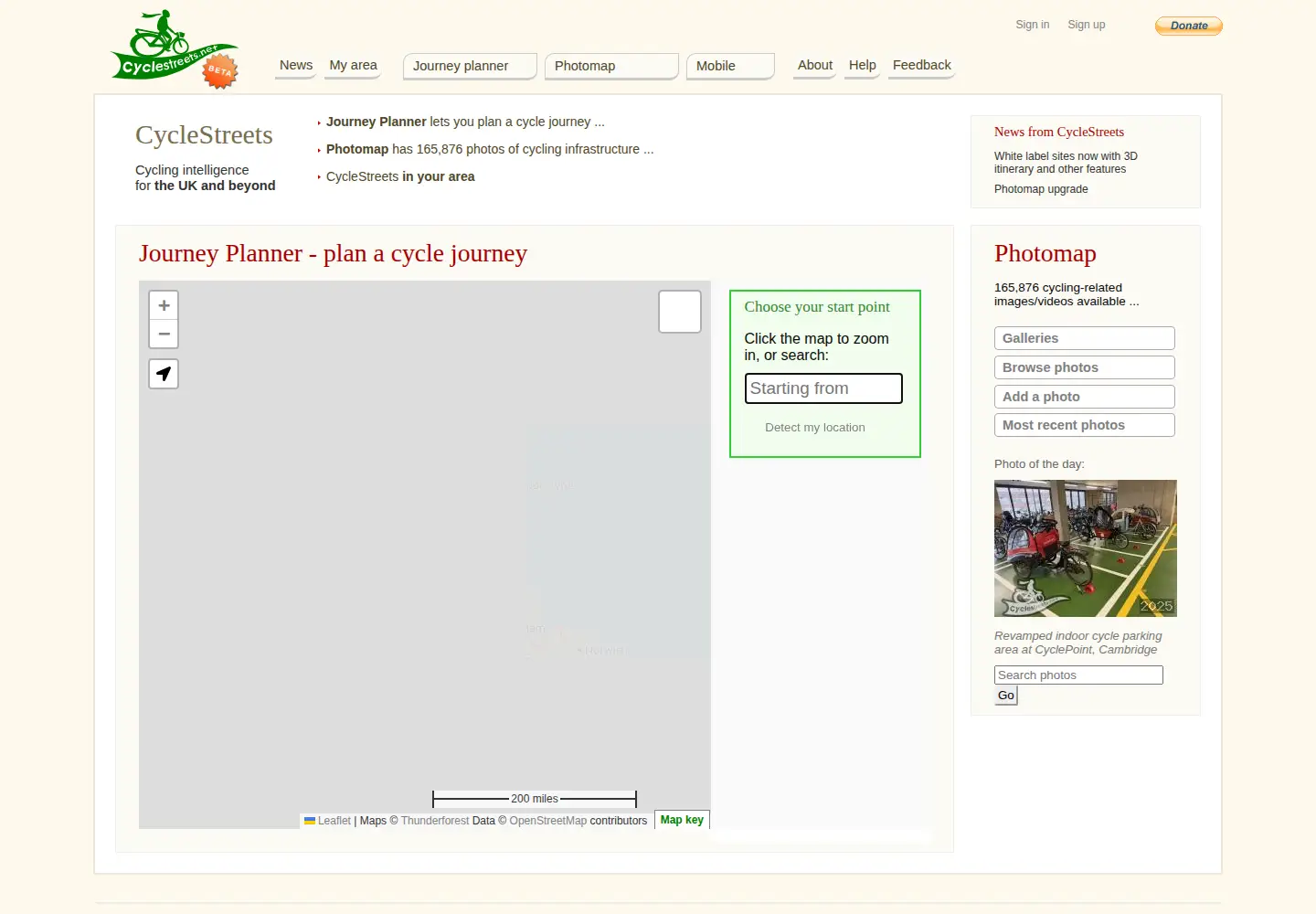
Task: Focus the Starting from search field
Action: pos(823,388)
